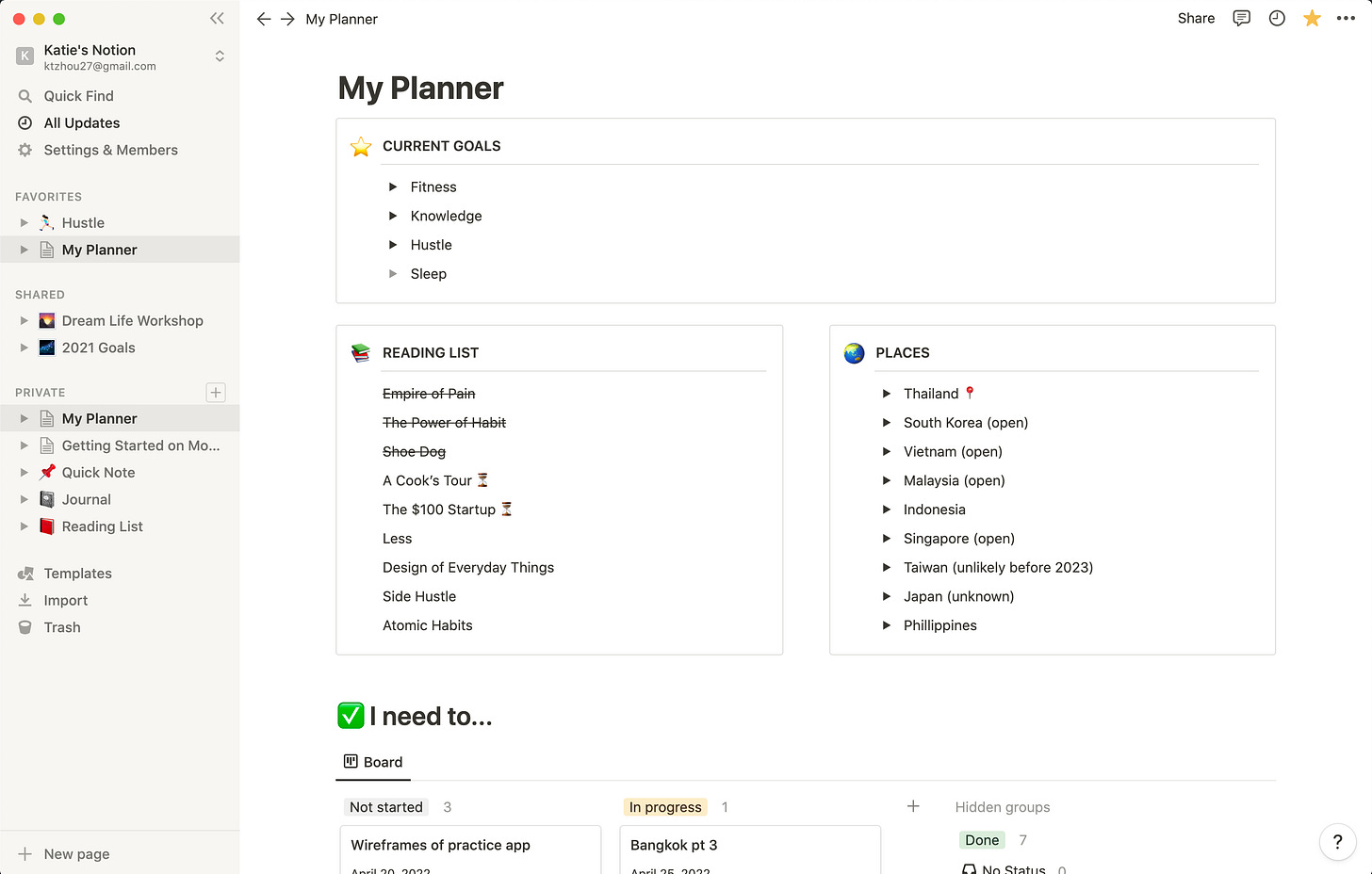Viewport: 1372px width, 874px height.
Task: Click the Share button
Action: [1196, 18]
